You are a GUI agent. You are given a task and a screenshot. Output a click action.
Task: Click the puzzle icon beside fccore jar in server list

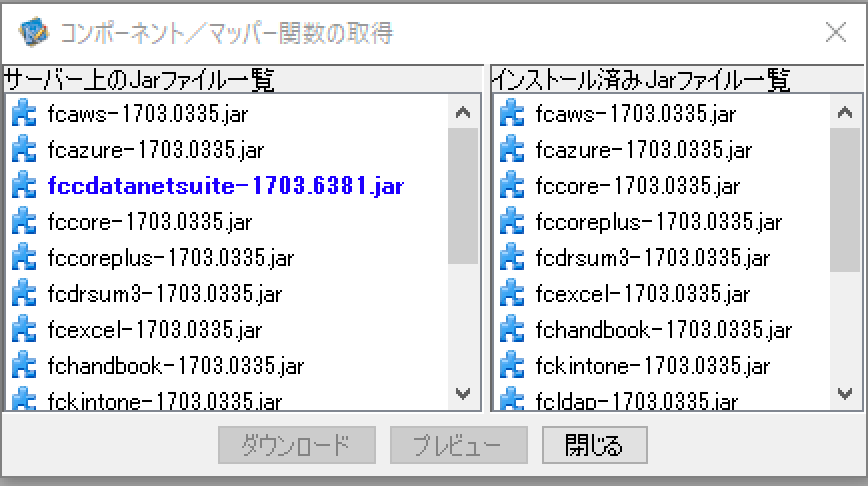[24, 221]
